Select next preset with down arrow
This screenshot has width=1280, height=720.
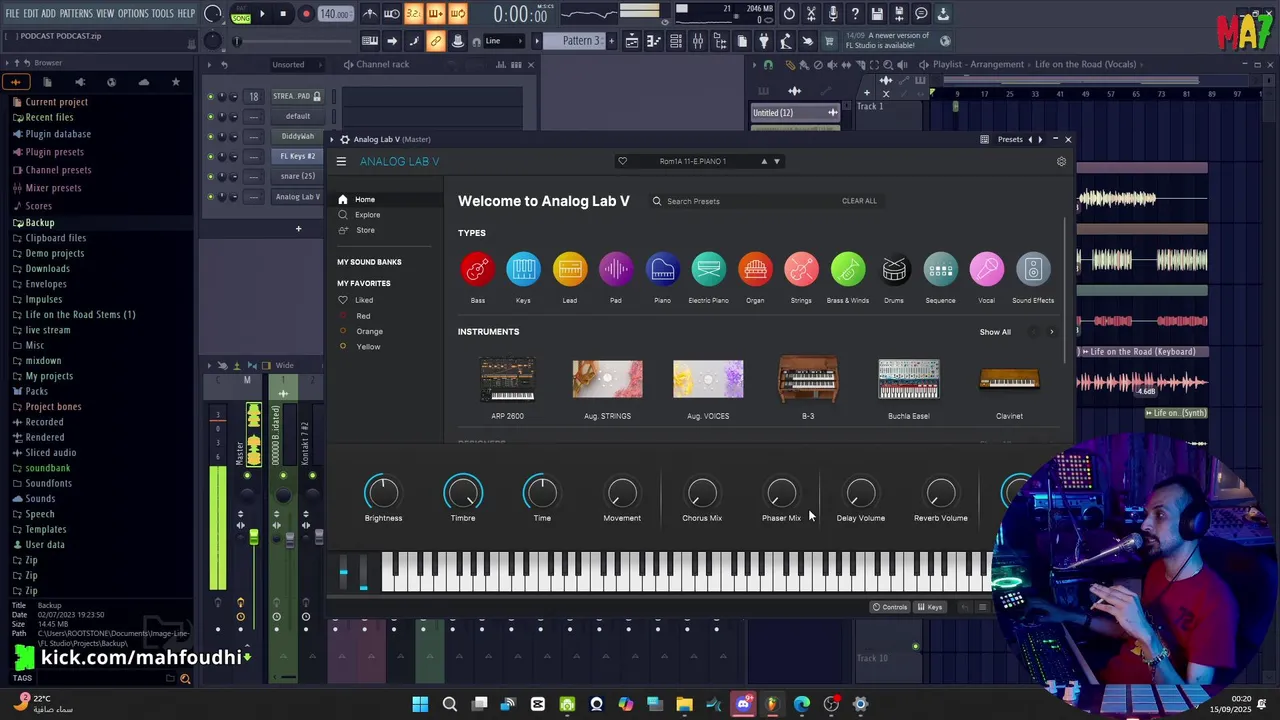777,161
